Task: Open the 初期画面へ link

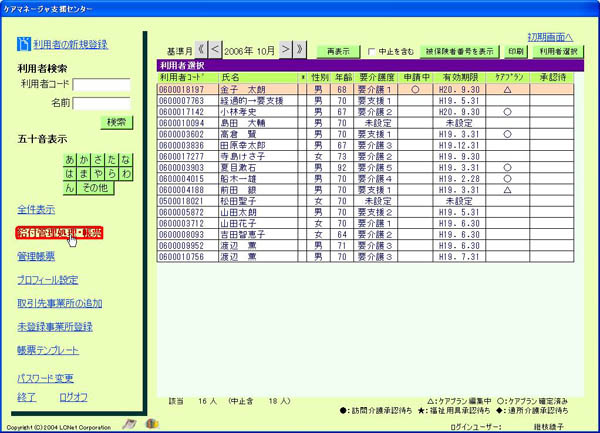Action: tap(550, 37)
